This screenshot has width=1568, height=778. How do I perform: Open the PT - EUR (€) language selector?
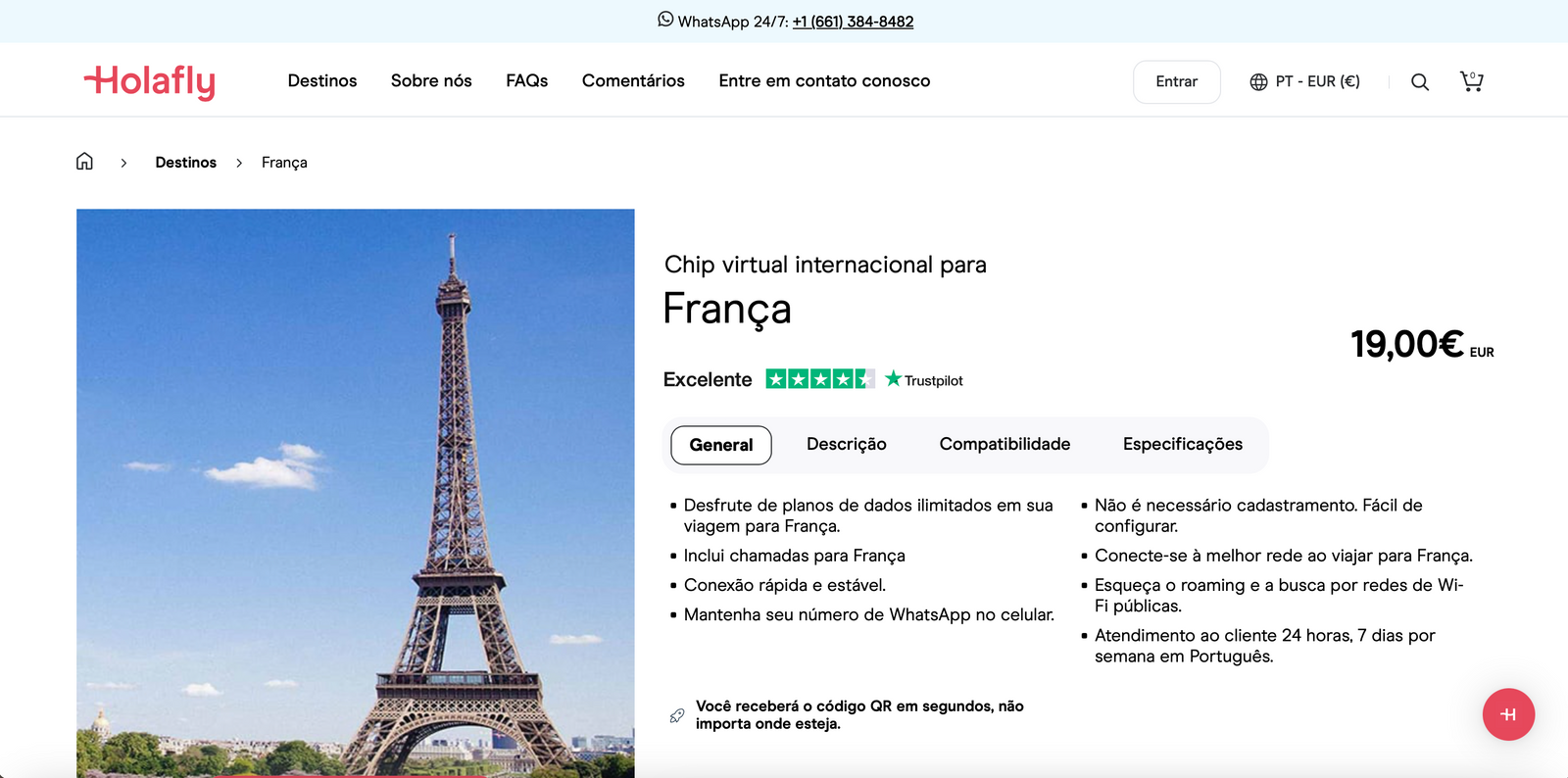click(1304, 81)
